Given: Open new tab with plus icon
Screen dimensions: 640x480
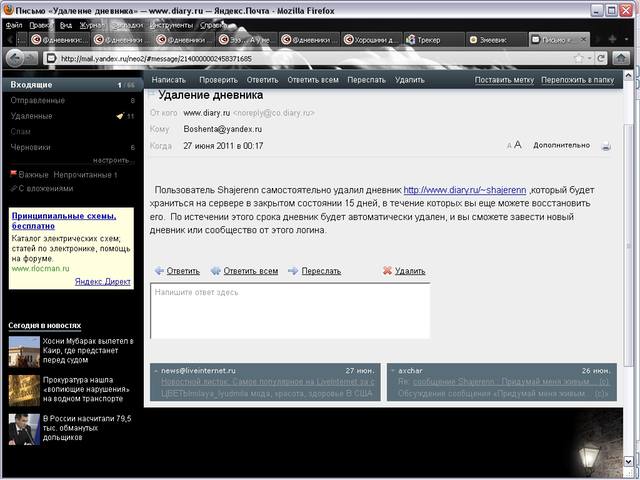Looking at the screenshot, I should click(612, 39).
